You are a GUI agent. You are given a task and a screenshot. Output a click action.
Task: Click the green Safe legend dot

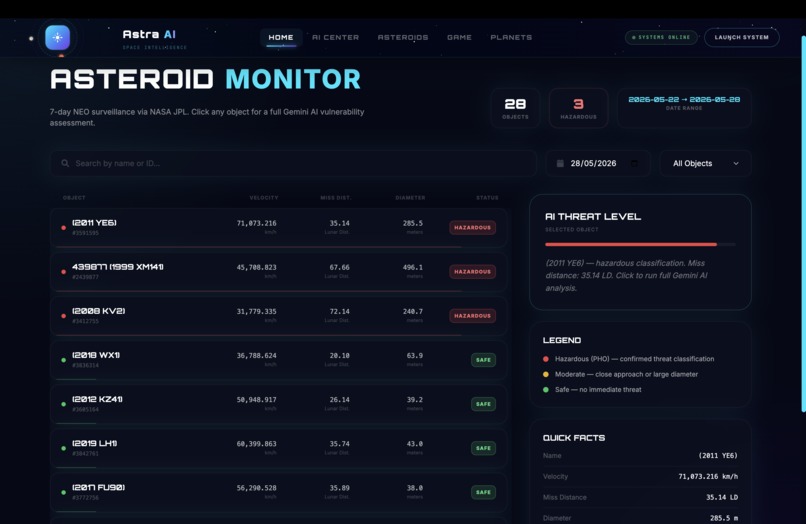[546, 390]
